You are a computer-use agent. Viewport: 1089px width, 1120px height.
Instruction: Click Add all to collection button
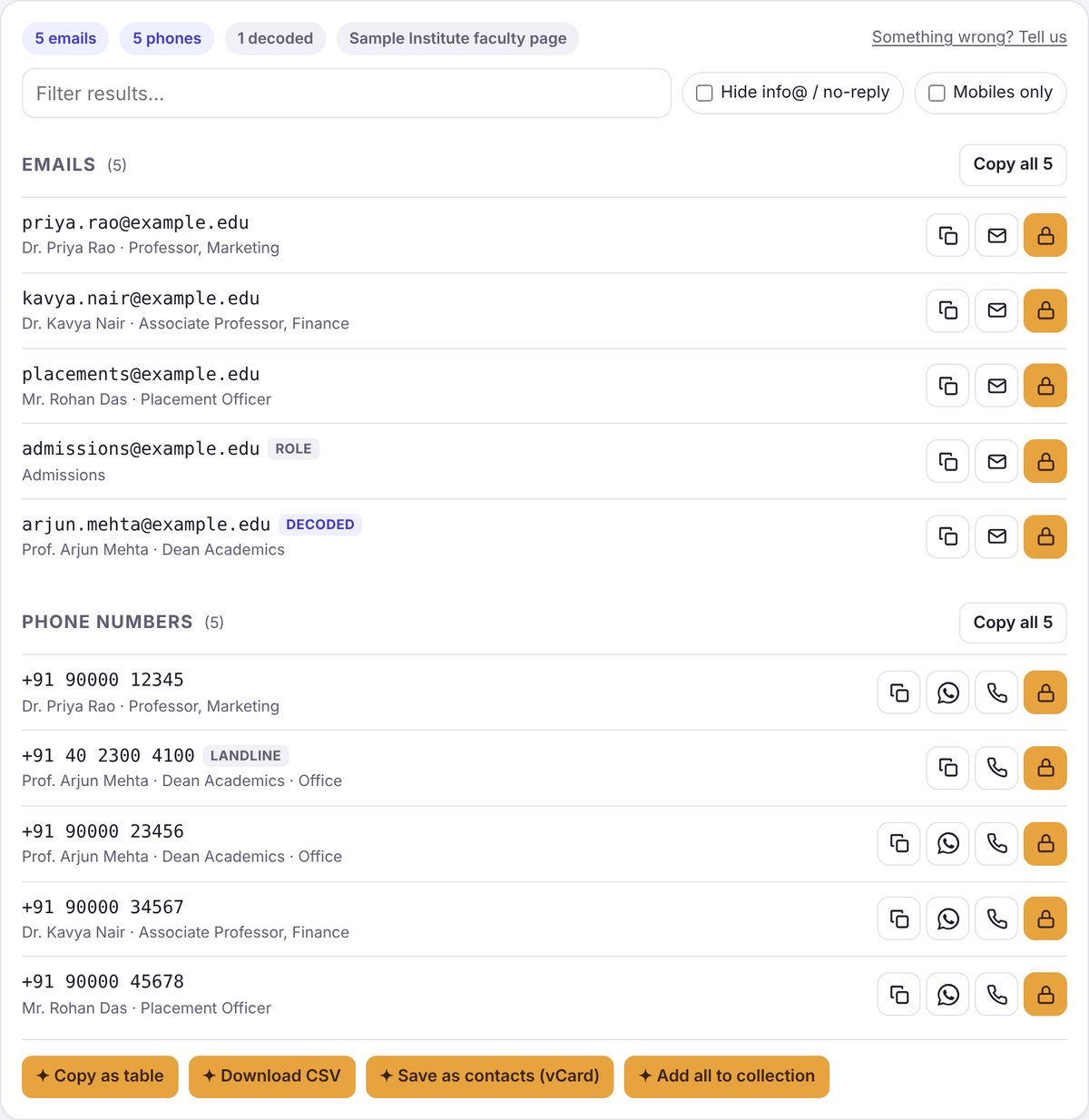point(727,1076)
